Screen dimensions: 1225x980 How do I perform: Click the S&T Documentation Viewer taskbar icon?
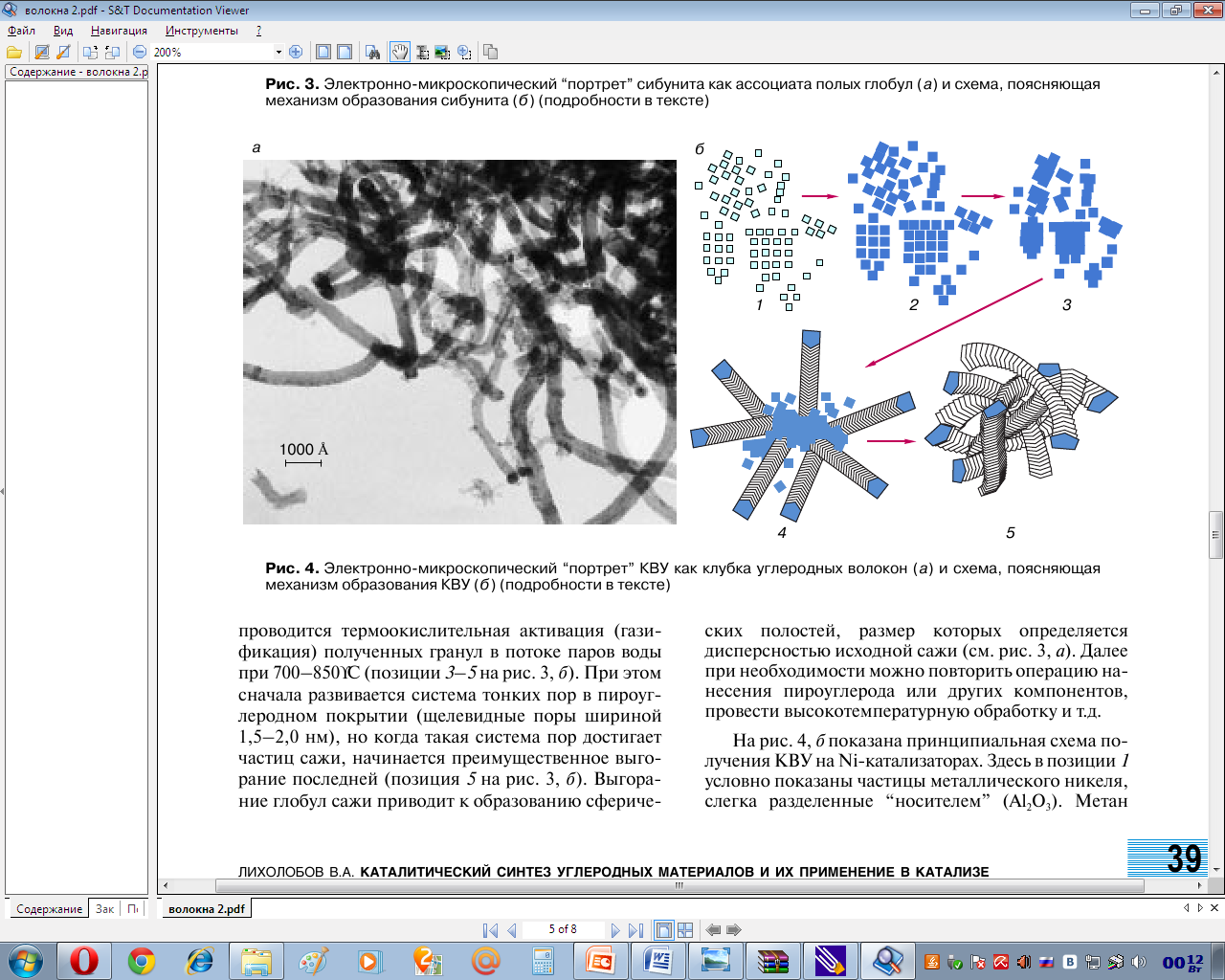pyautogui.click(x=887, y=960)
